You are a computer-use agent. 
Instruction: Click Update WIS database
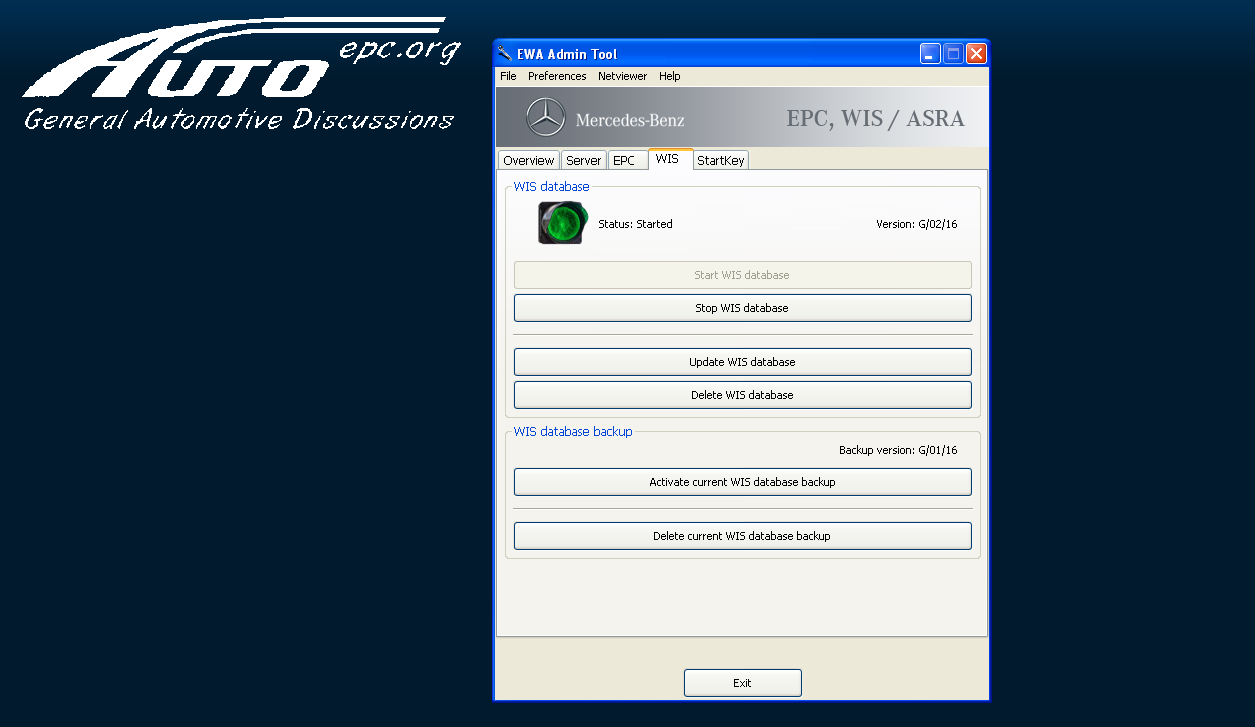pyautogui.click(x=742, y=362)
